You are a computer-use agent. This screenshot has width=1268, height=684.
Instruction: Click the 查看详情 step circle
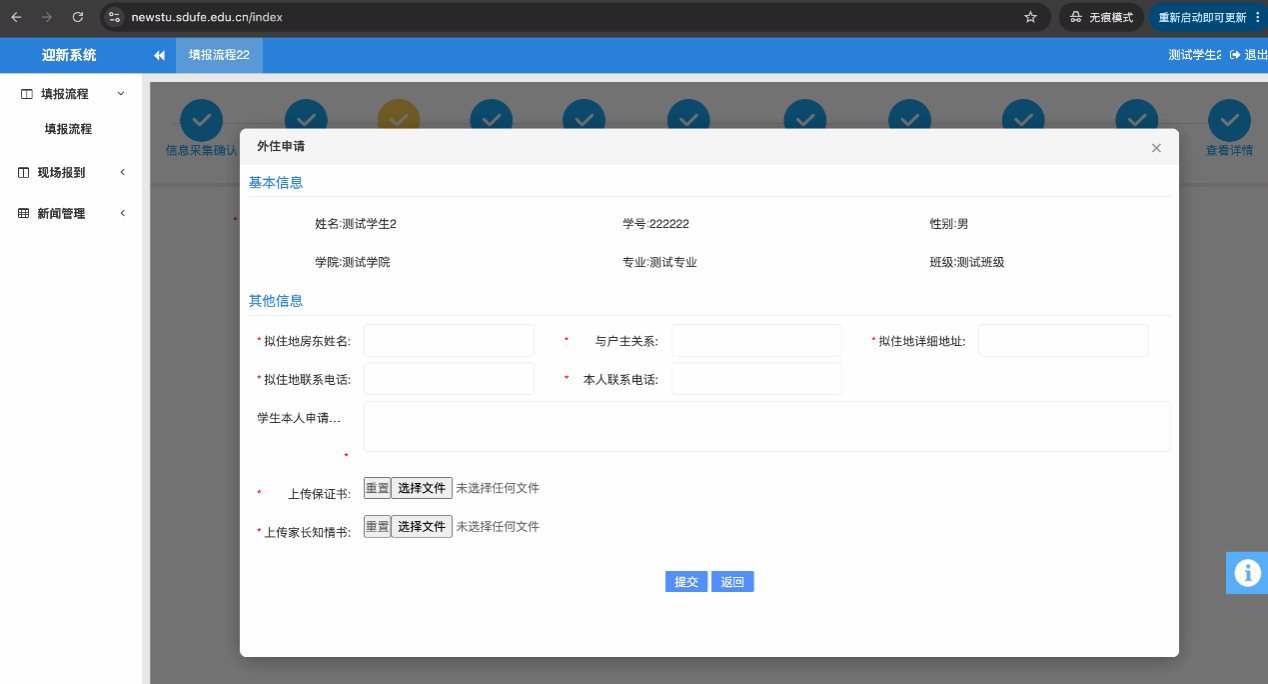point(1229,120)
